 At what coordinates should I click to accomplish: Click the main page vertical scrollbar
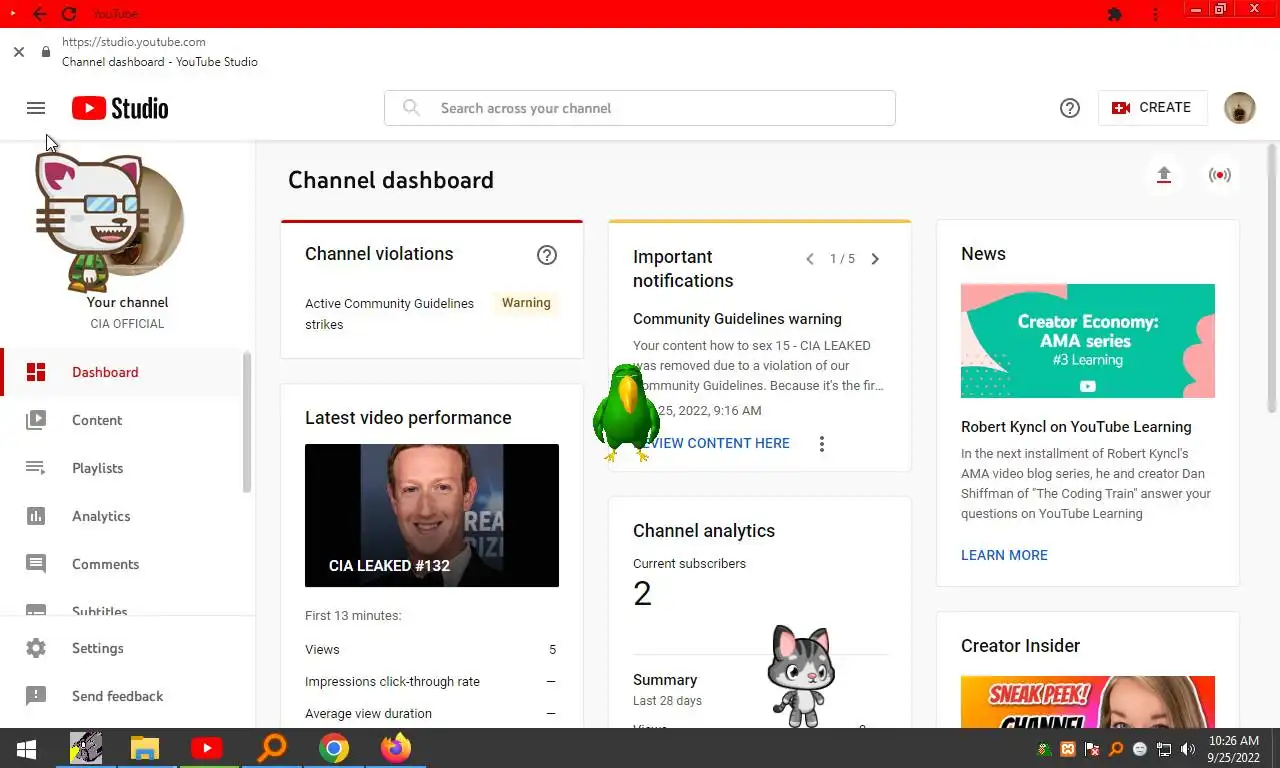tap(1272, 279)
